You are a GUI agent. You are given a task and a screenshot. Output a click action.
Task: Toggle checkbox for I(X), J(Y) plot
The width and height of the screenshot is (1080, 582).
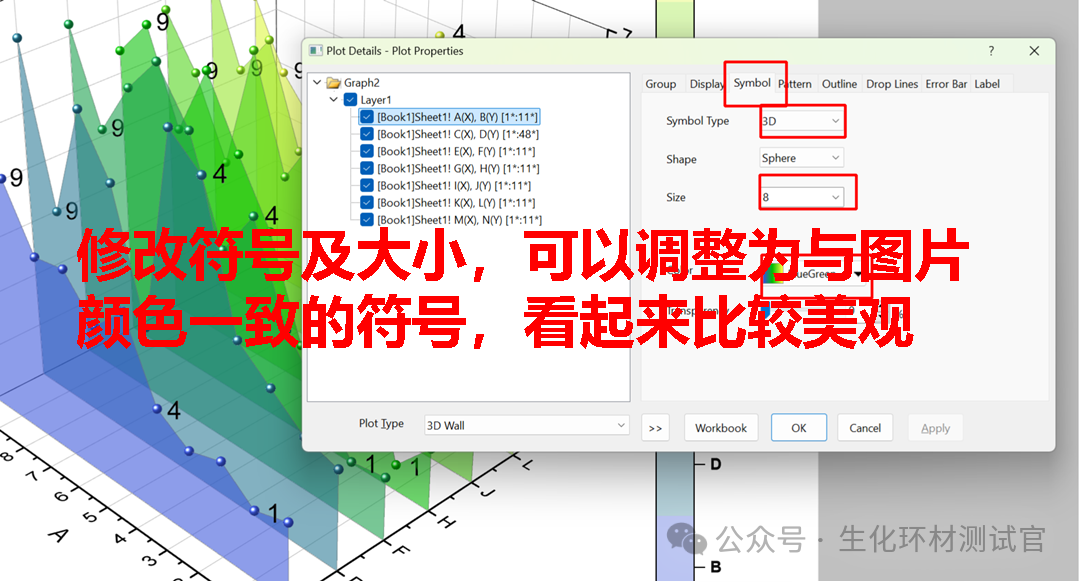click(x=367, y=186)
